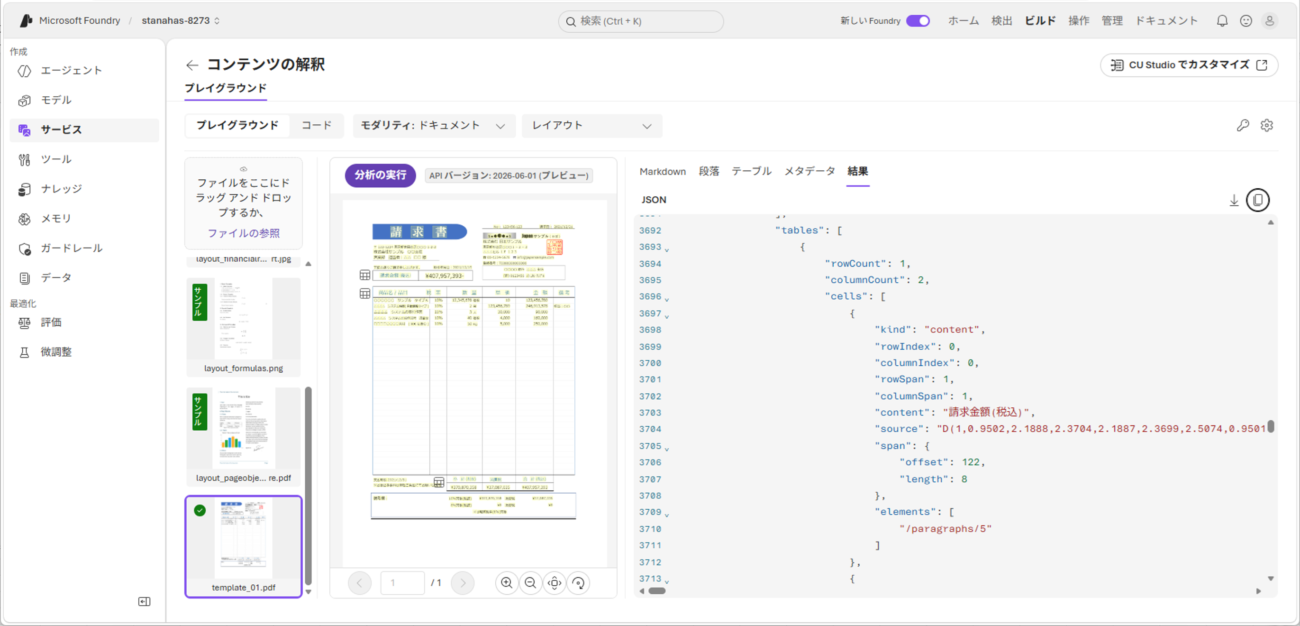Viewport: 1300px width, 626px height.
Task: Select the layout_formulas.png sample thumbnail
Action: [243, 325]
